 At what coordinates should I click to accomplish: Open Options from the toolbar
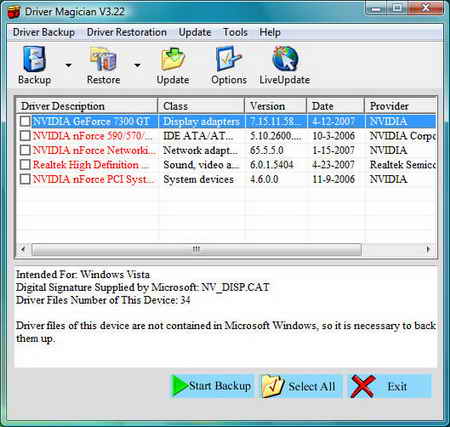tap(229, 59)
